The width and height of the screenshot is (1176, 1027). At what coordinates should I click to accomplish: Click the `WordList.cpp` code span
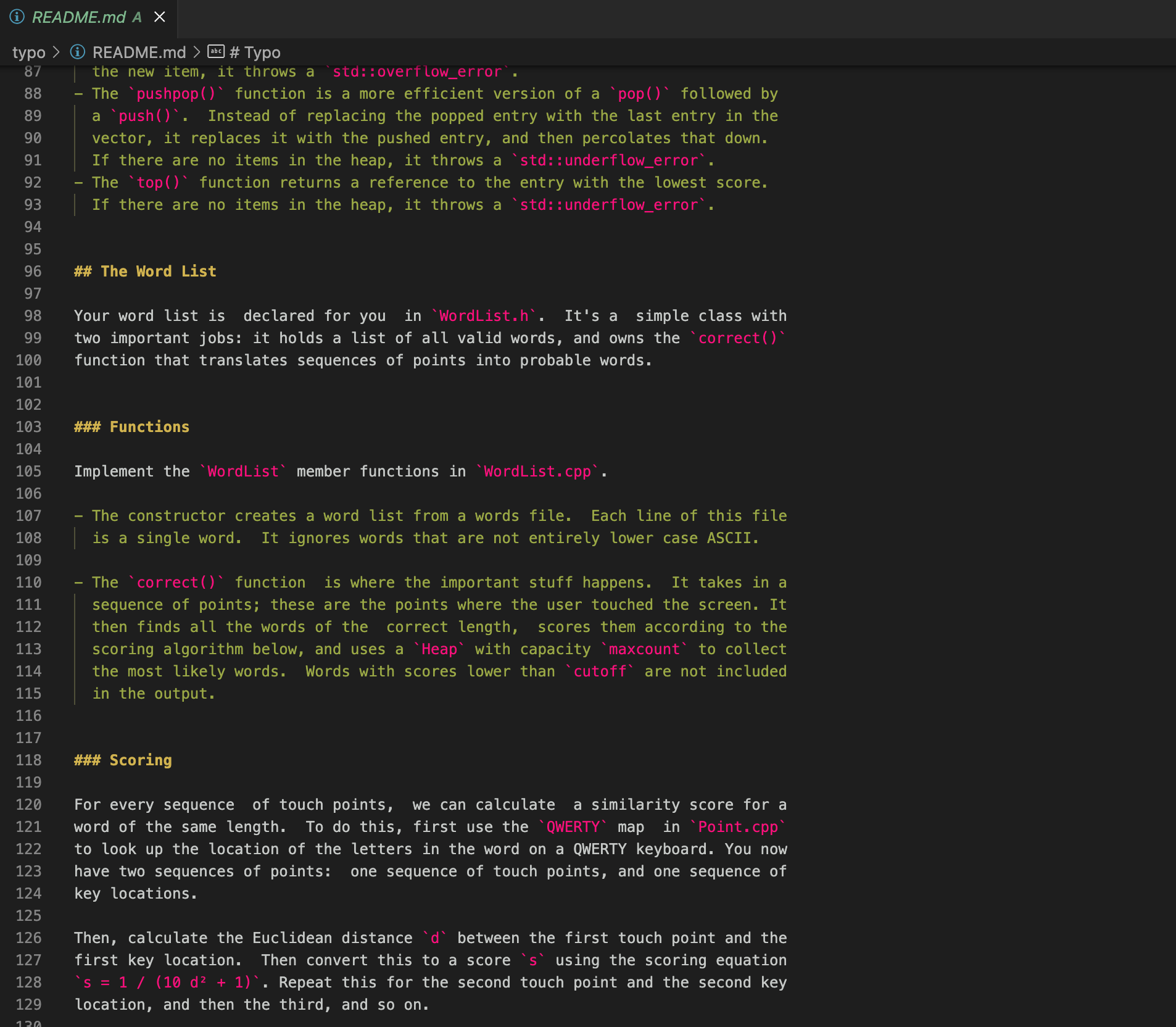coord(537,472)
